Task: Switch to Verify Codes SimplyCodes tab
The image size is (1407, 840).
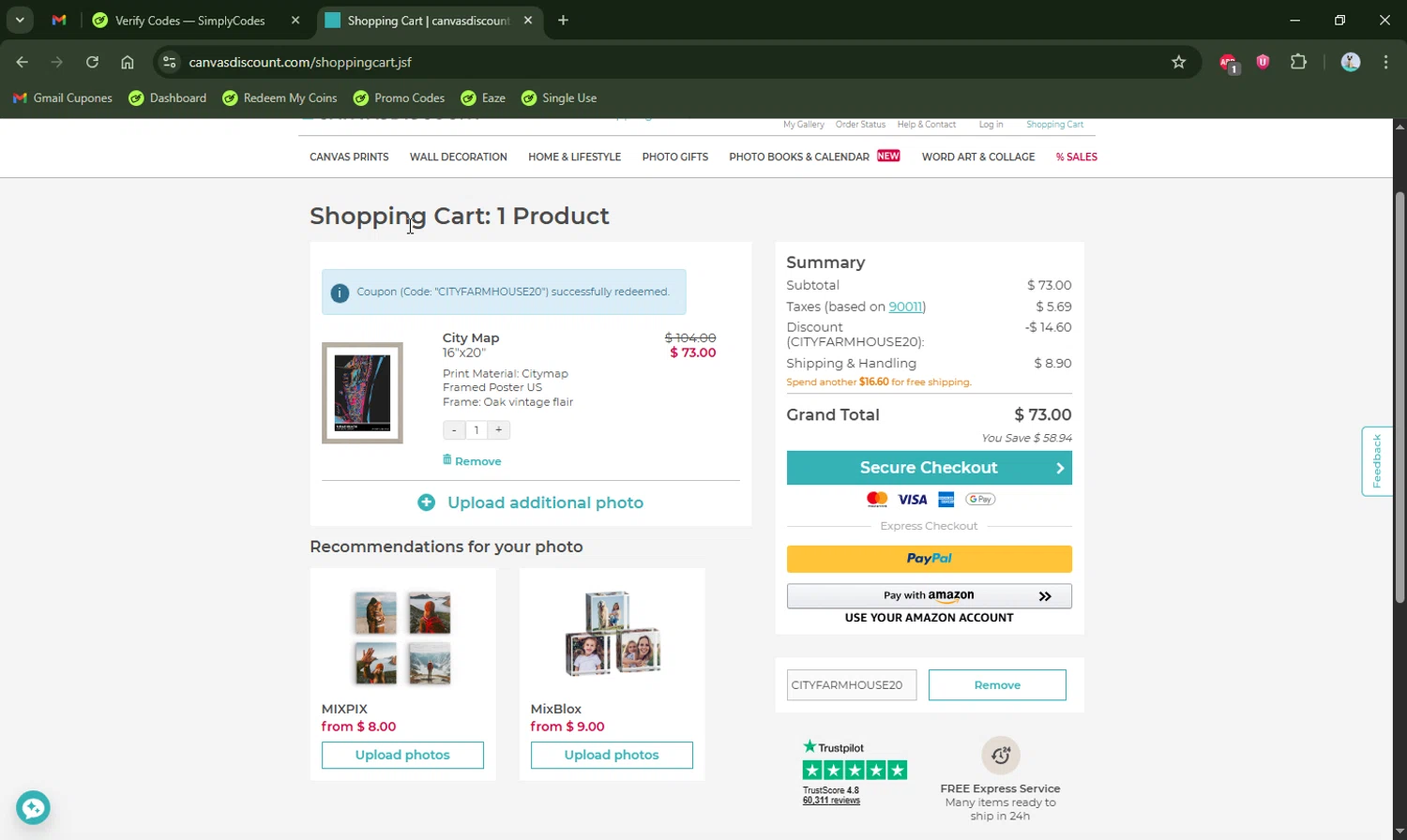Action: pyautogui.click(x=189, y=20)
